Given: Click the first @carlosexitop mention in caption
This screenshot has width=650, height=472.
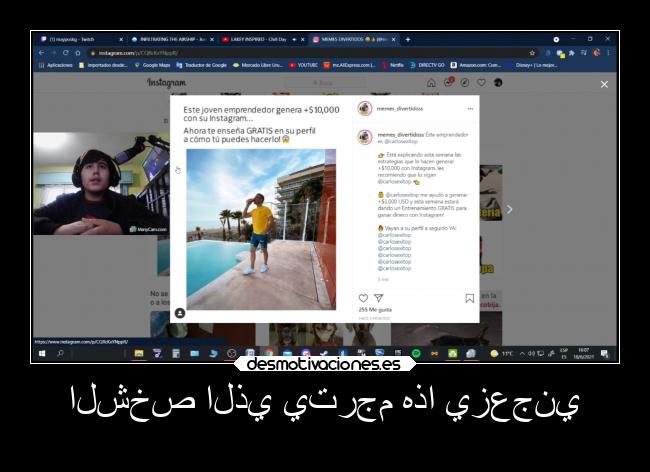Looking at the screenshot, I should [401, 141].
